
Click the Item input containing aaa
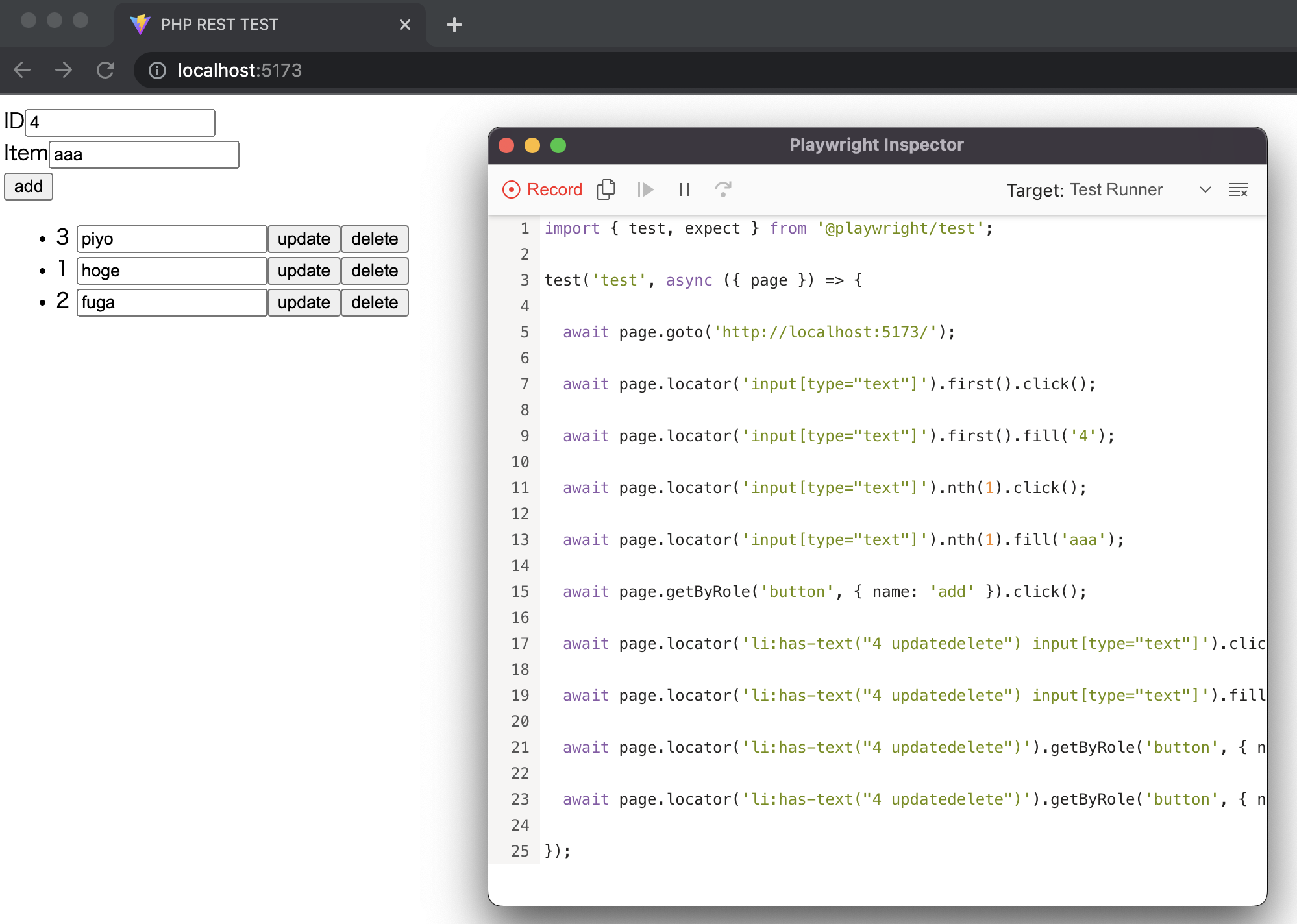pos(144,154)
